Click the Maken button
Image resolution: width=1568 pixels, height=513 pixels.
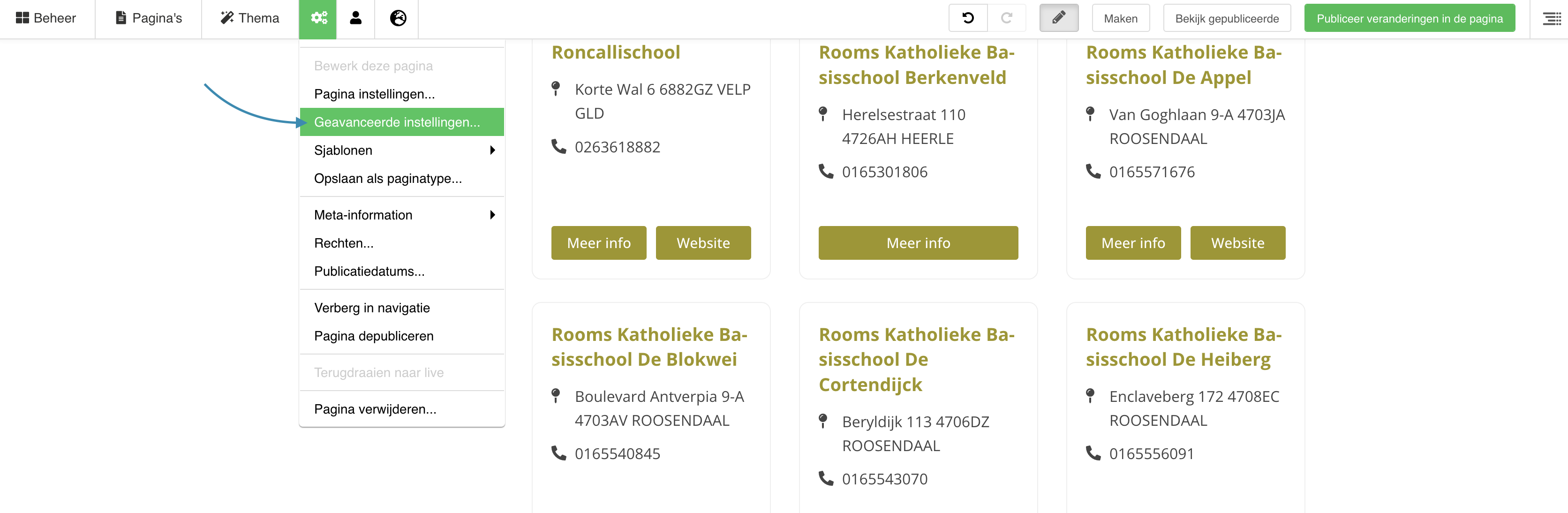point(1121,18)
